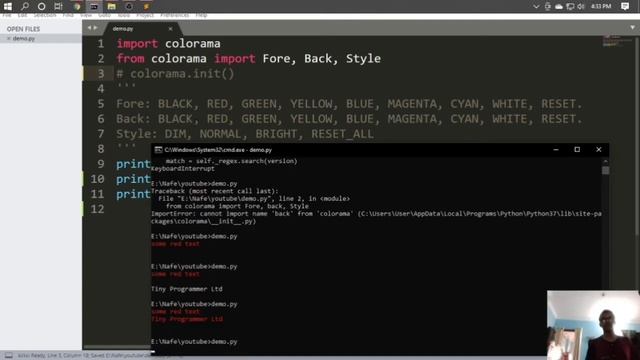Click the minimap preview in the editor
Image resolution: width=640 pixels, height=360 pixels.
point(617,41)
